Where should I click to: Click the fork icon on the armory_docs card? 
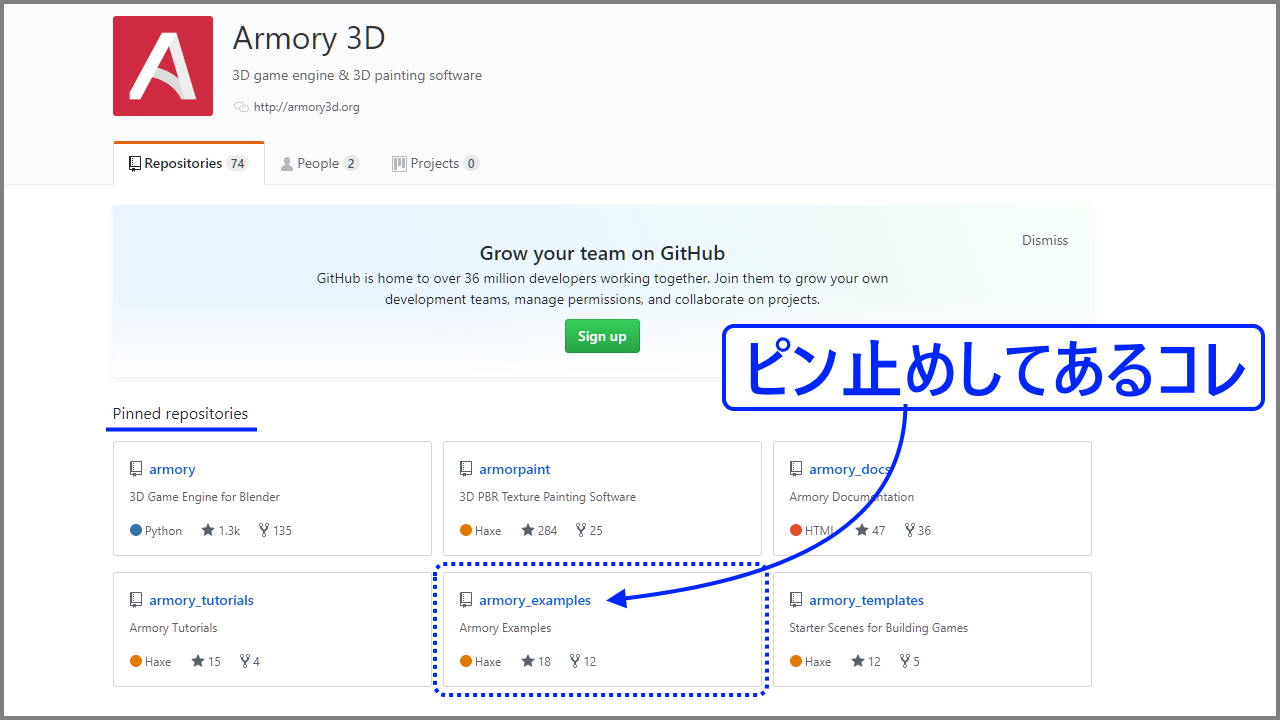909,530
